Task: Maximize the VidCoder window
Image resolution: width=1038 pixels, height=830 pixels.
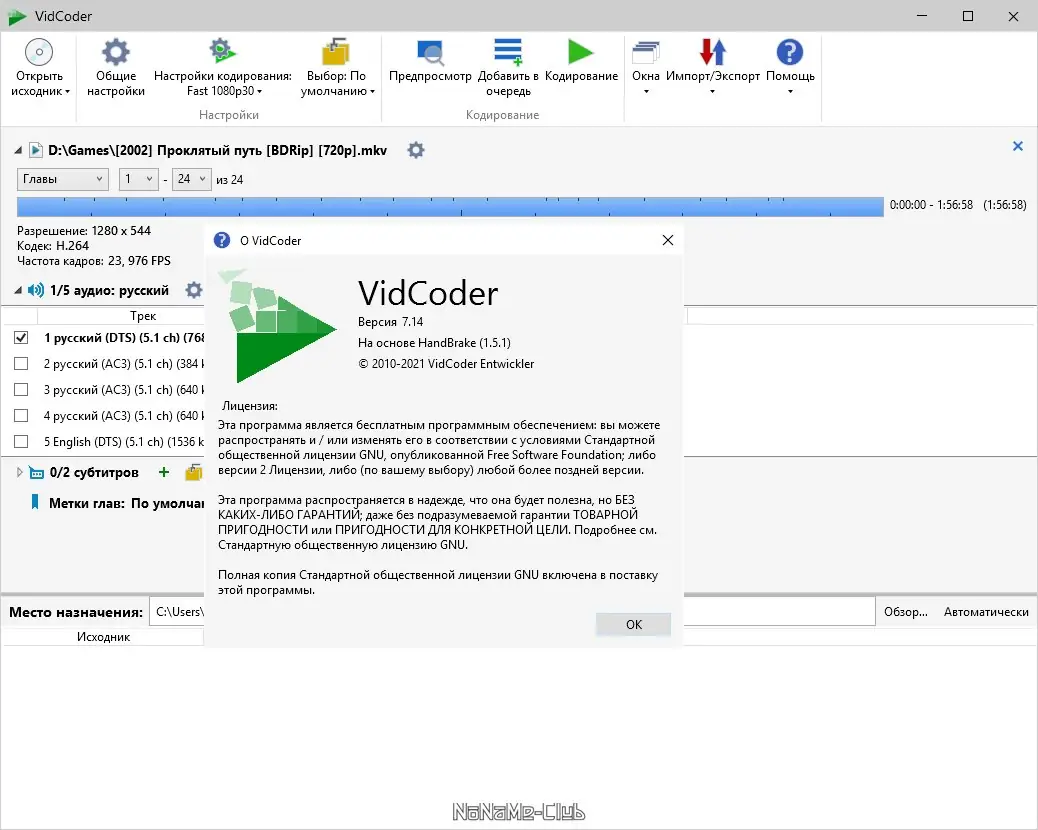Action: click(968, 16)
